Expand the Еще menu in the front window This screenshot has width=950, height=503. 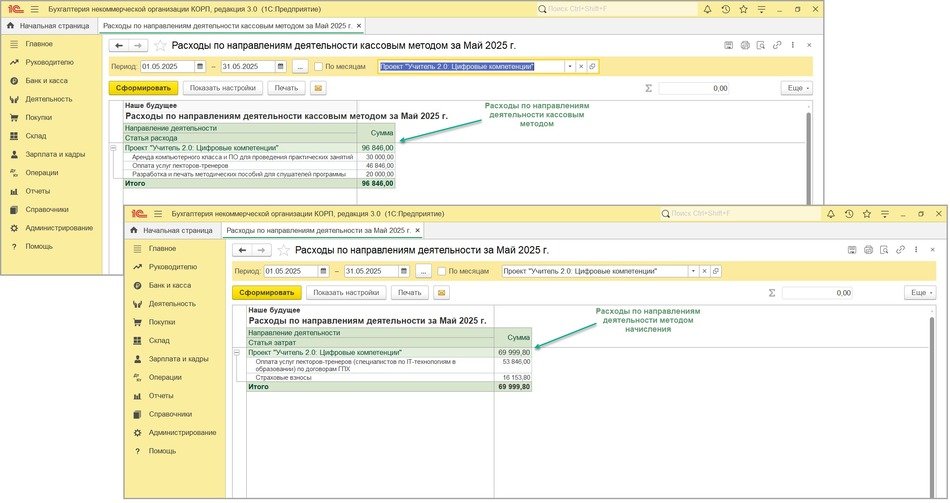pos(920,293)
